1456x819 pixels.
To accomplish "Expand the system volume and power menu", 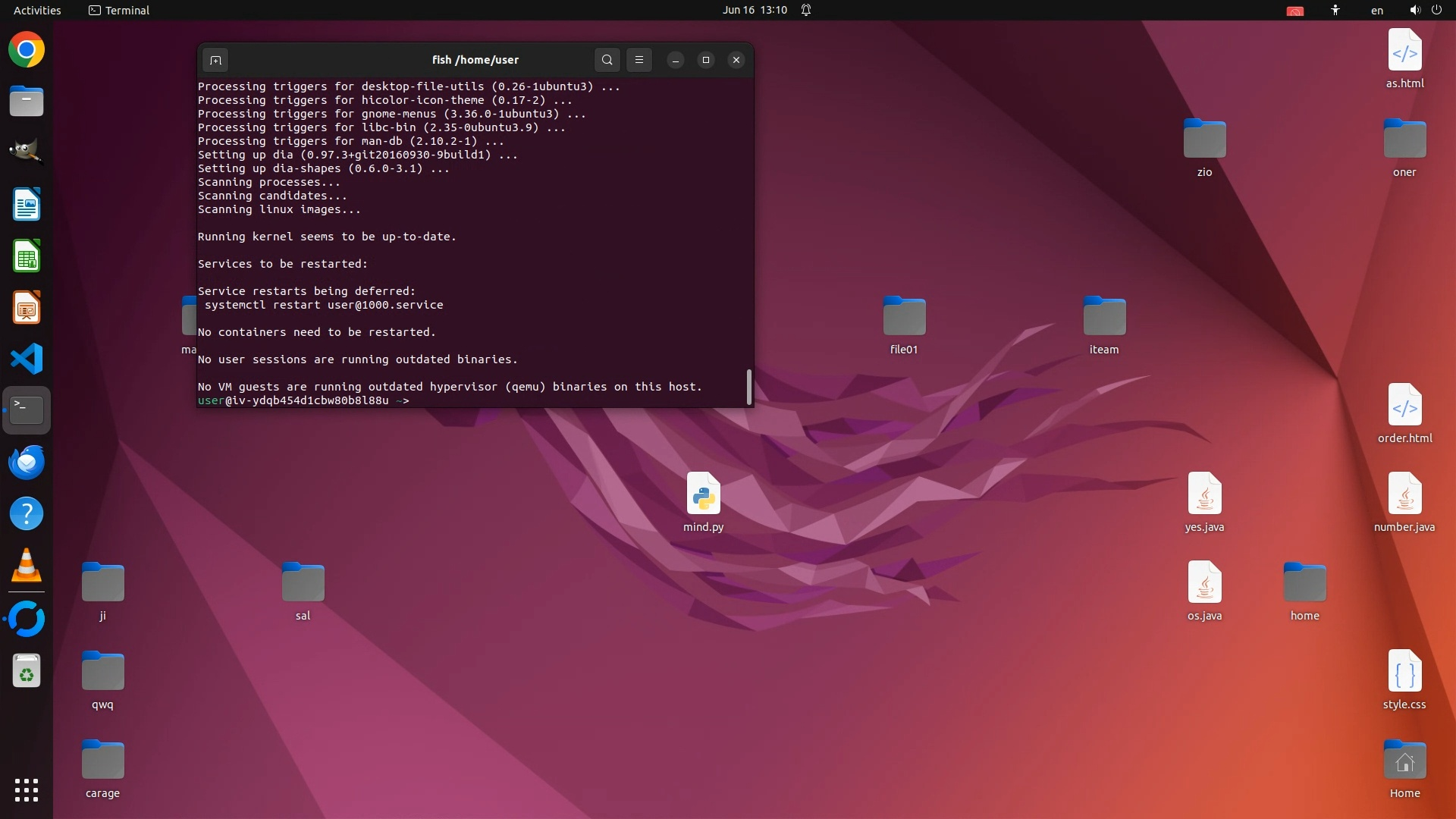I will (1425, 10).
